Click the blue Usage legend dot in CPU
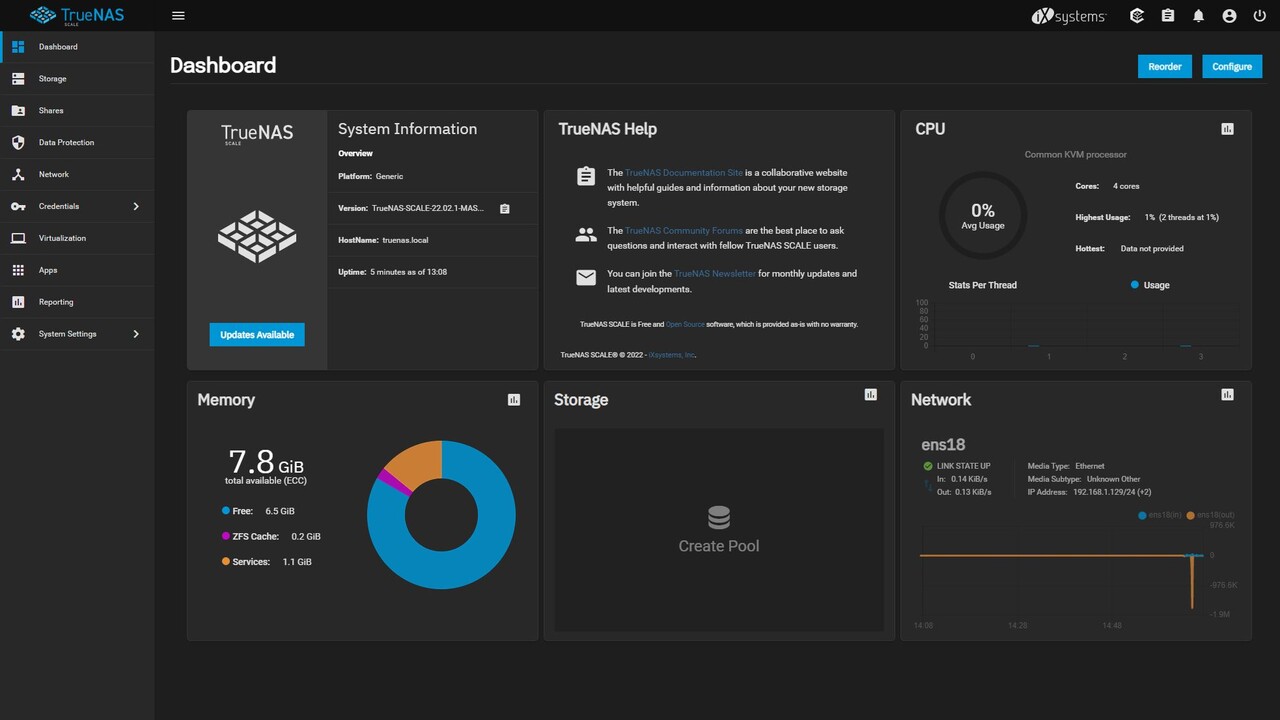Viewport: 1280px width, 720px height. (1135, 285)
